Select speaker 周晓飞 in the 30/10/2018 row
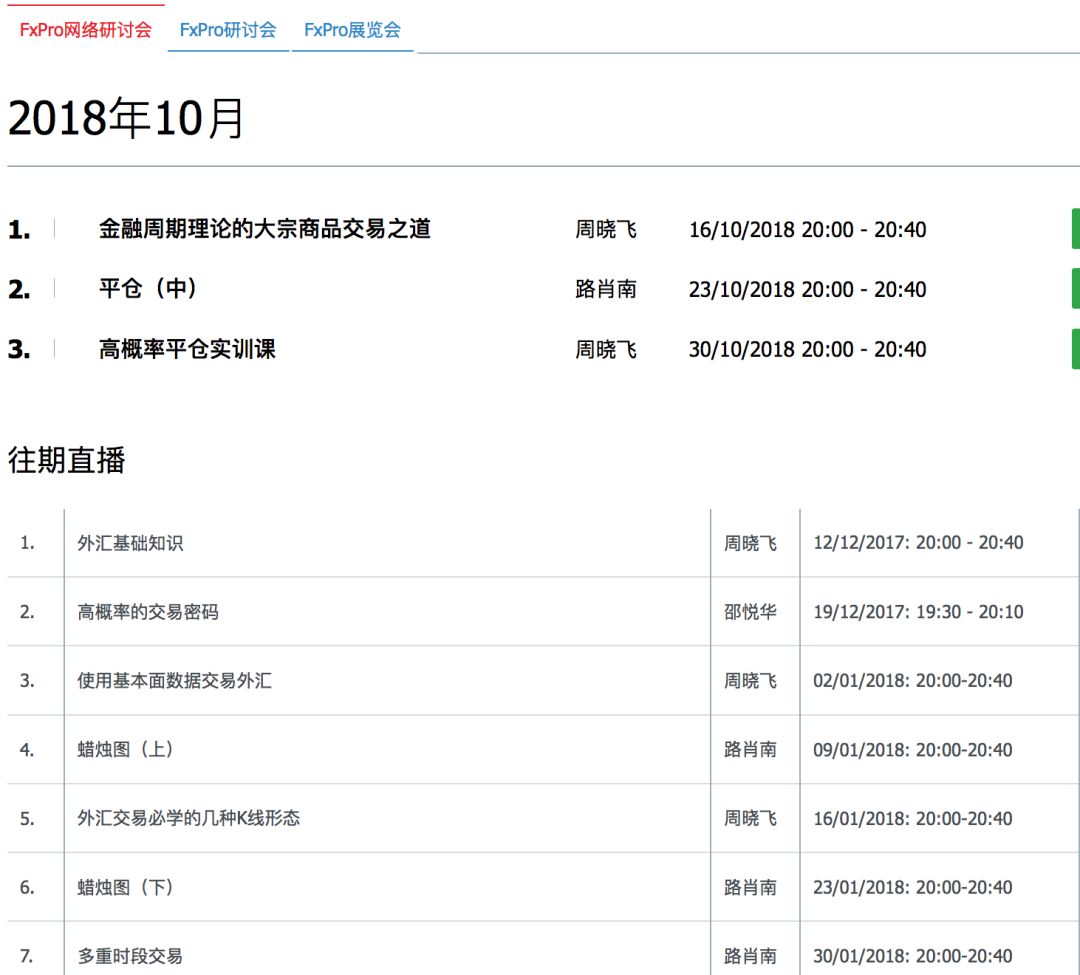1080x975 pixels. pos(606,349)
